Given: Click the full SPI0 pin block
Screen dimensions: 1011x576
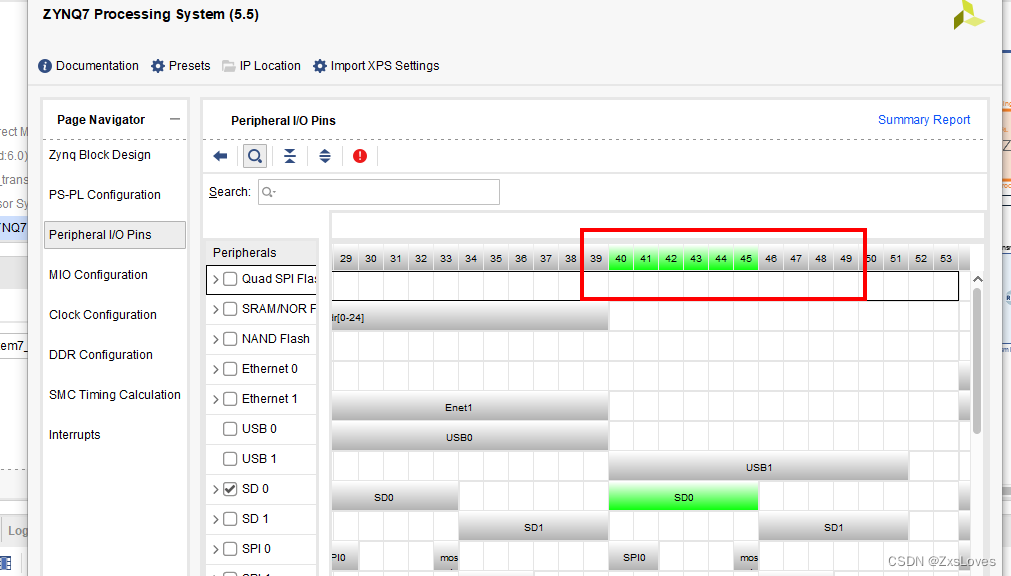Looking at the screenshot, I should tap(634, 557).
